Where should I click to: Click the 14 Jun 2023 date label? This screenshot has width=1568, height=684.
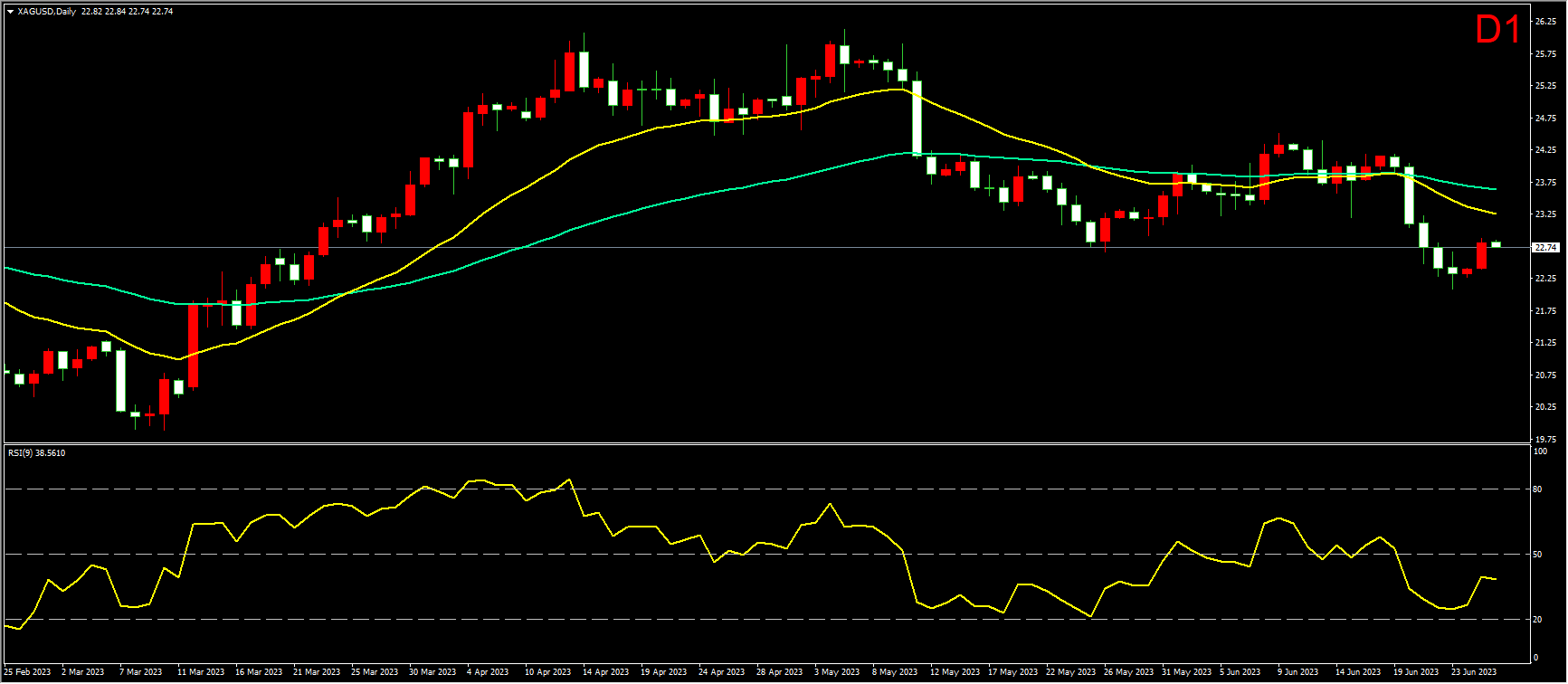point(1359,672)
